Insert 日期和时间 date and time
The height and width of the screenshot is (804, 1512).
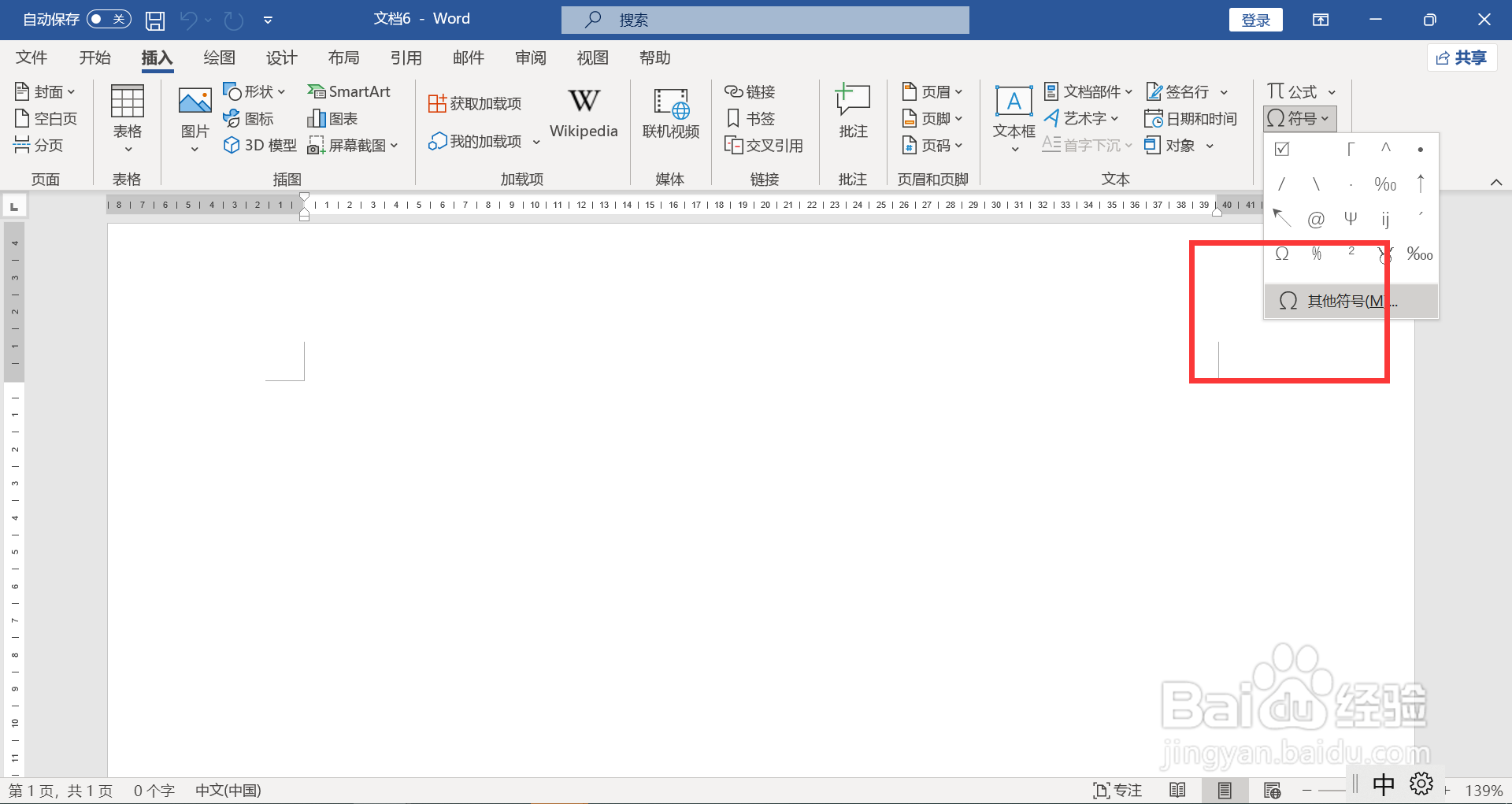click(x=1191, y=118)
